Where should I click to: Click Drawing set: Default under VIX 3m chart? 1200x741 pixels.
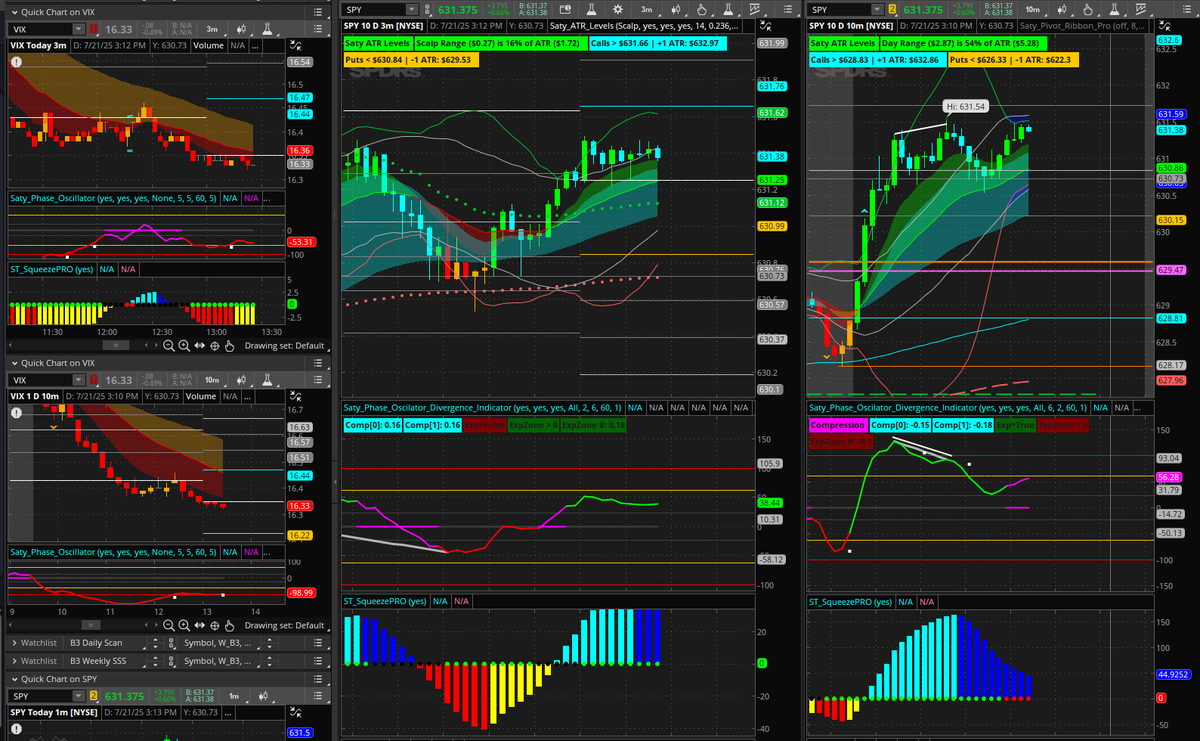[285, 346]
